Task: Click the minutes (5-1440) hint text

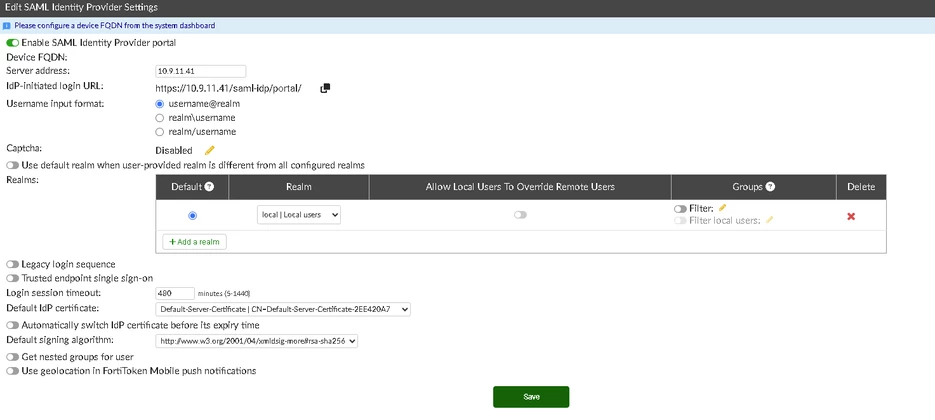Action: (x=224, y=294)
